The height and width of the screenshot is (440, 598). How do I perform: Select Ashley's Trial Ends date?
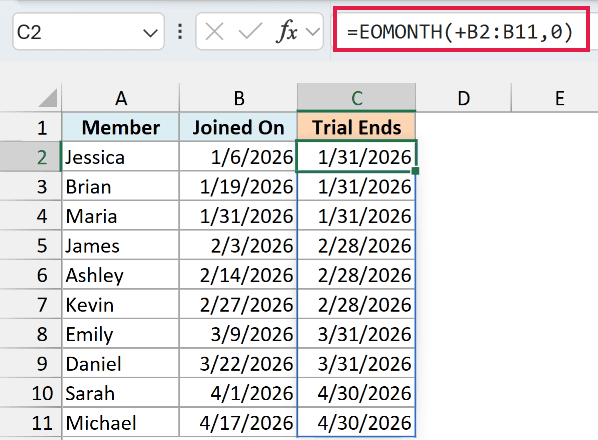point(357,275)
